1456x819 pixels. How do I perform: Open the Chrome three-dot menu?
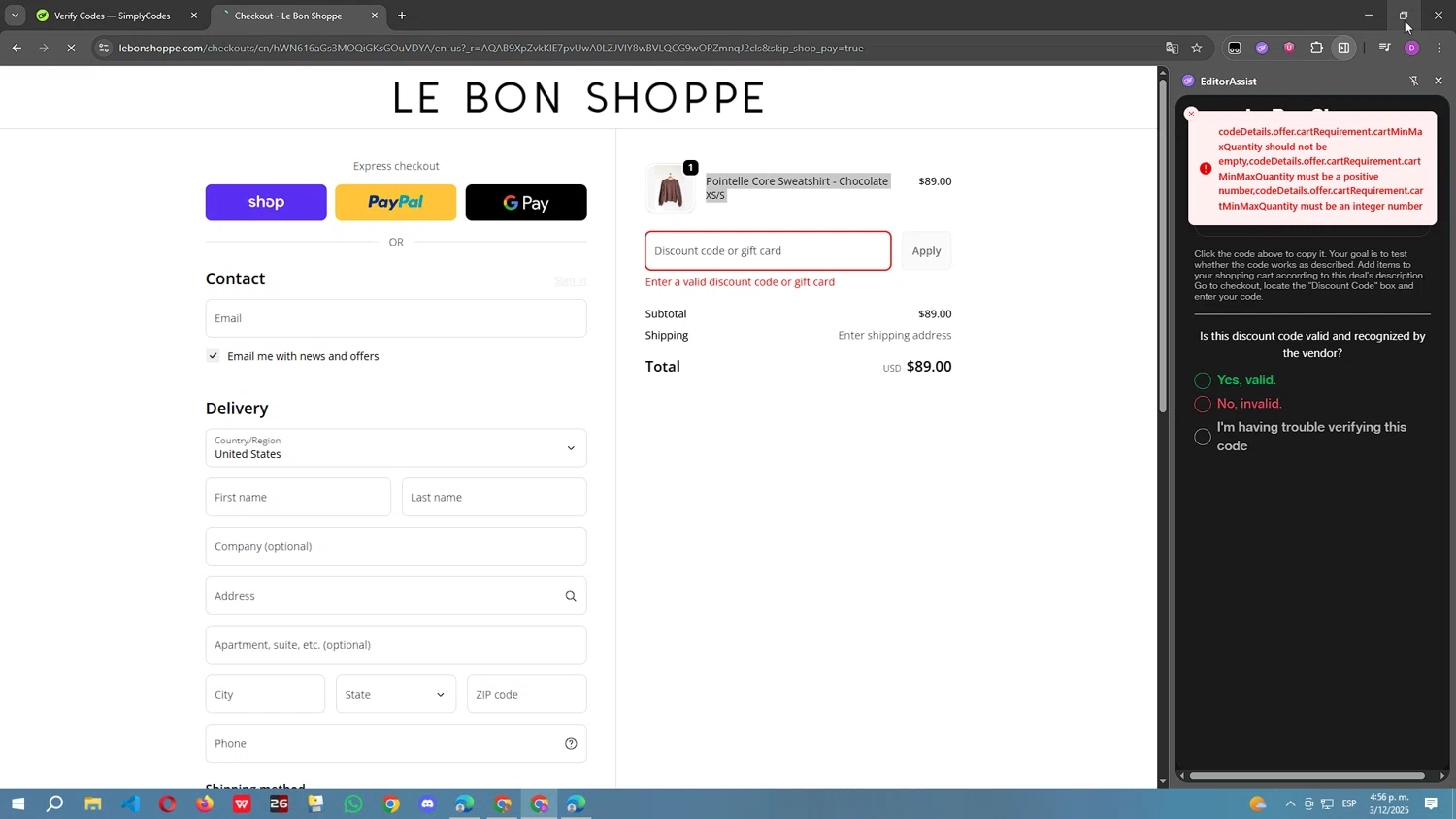pos(1439,48)
